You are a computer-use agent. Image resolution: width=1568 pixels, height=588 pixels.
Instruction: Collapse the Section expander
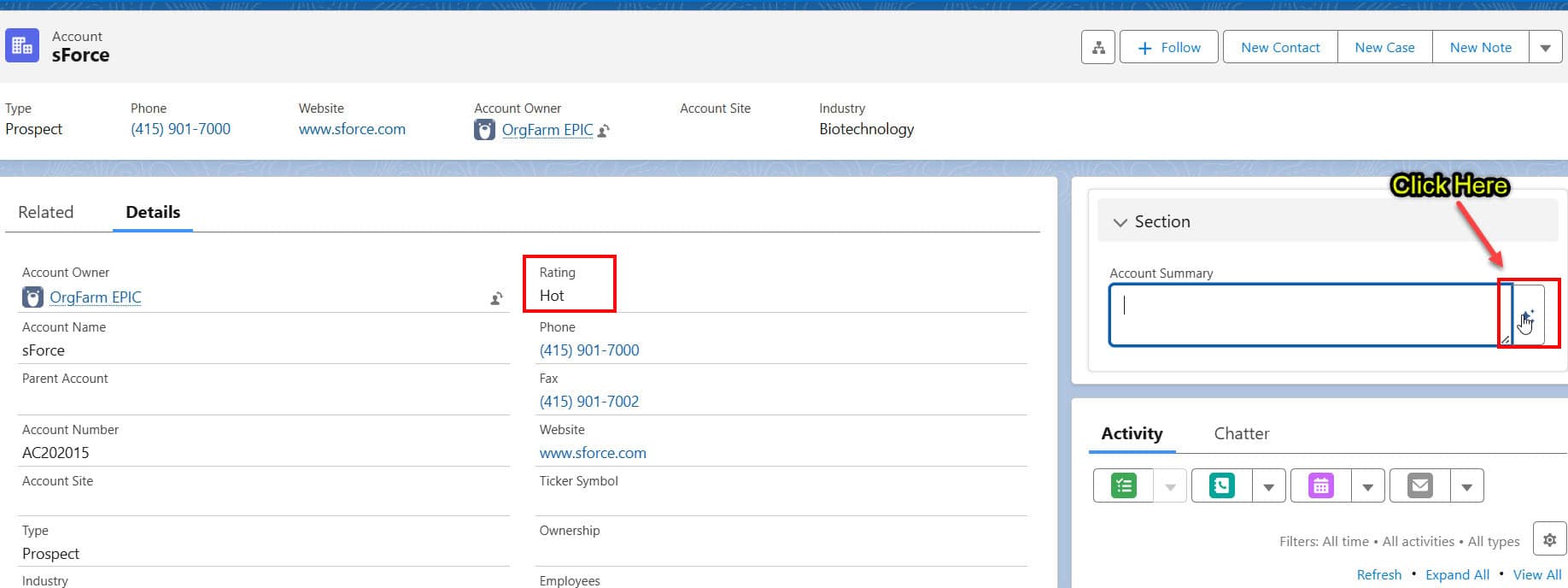coord(1120,222)
